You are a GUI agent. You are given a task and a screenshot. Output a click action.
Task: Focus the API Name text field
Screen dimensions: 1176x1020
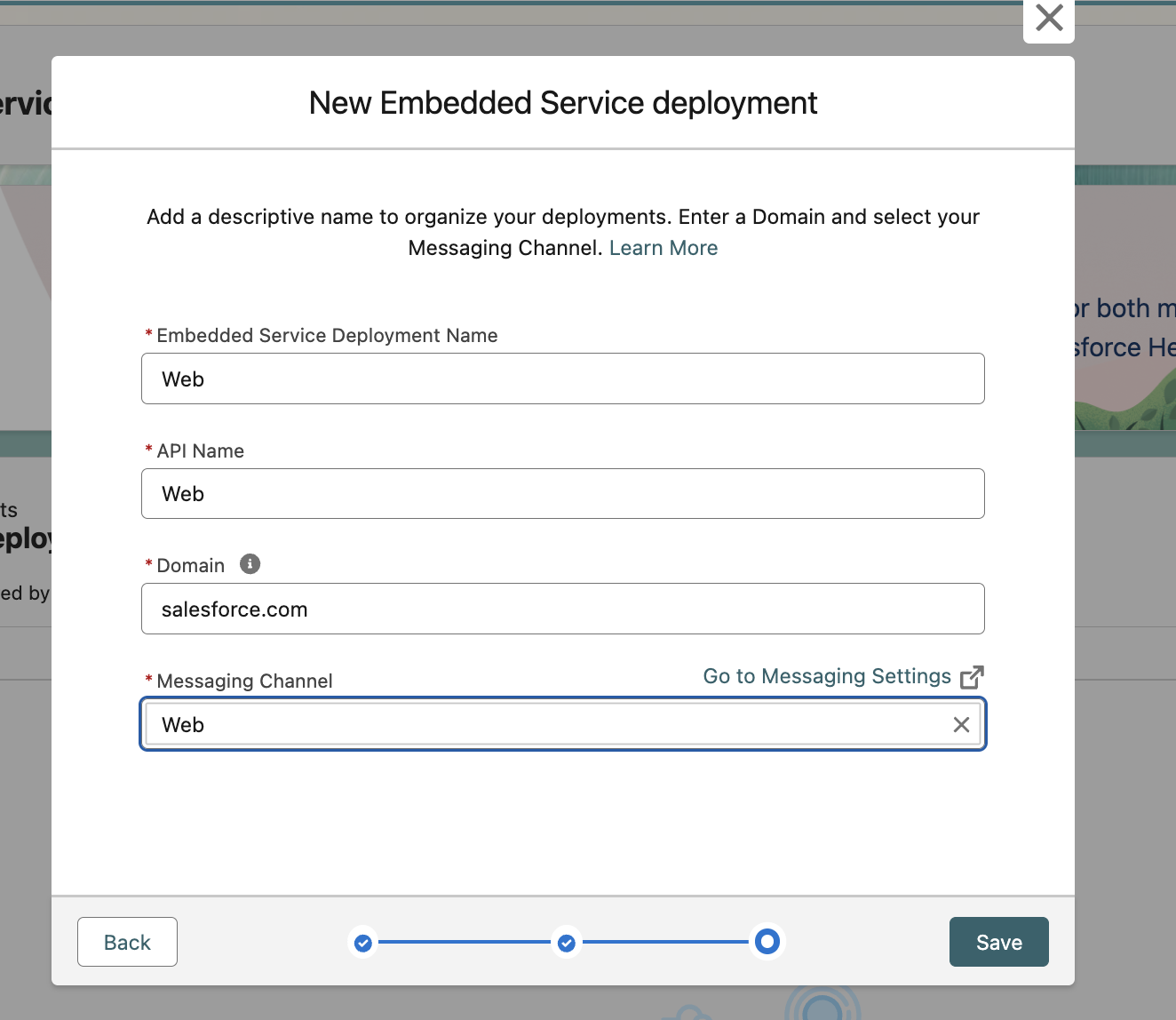click(x=562, y=494)
